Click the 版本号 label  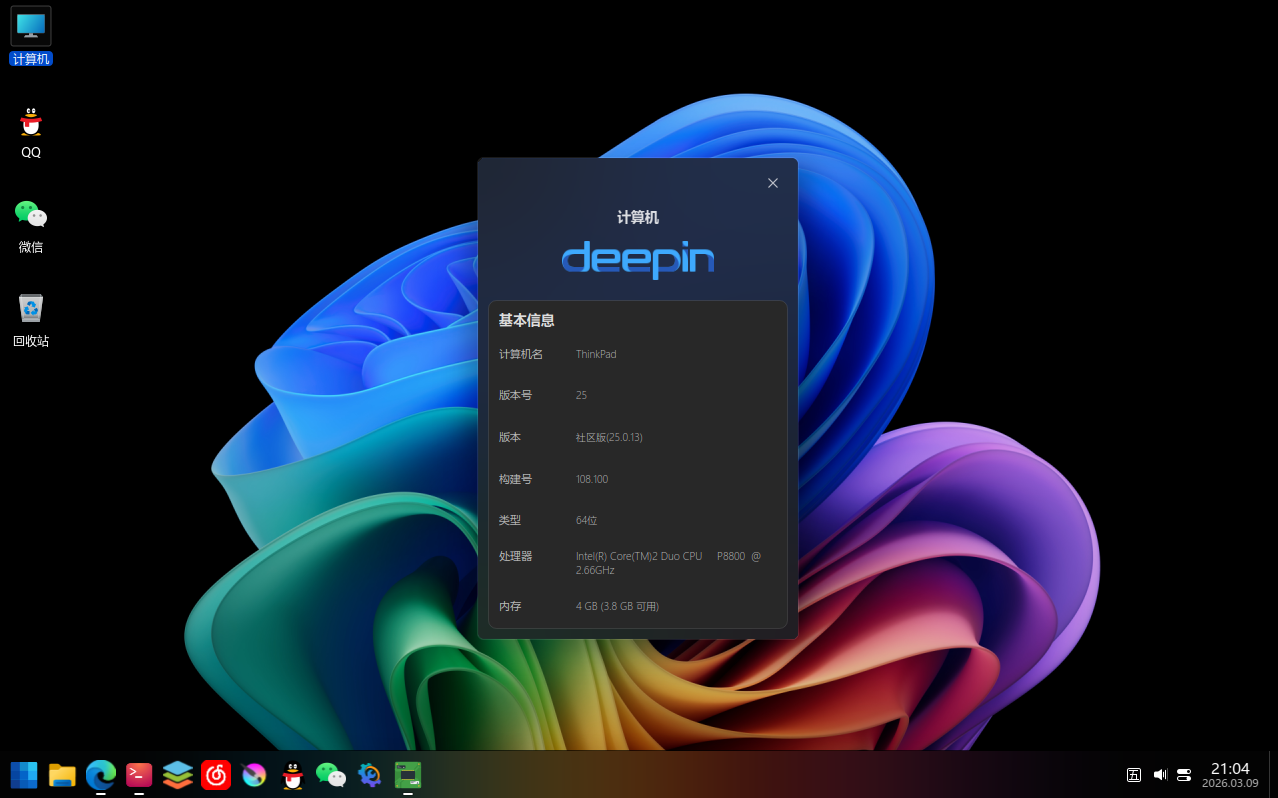coord(516,395)
